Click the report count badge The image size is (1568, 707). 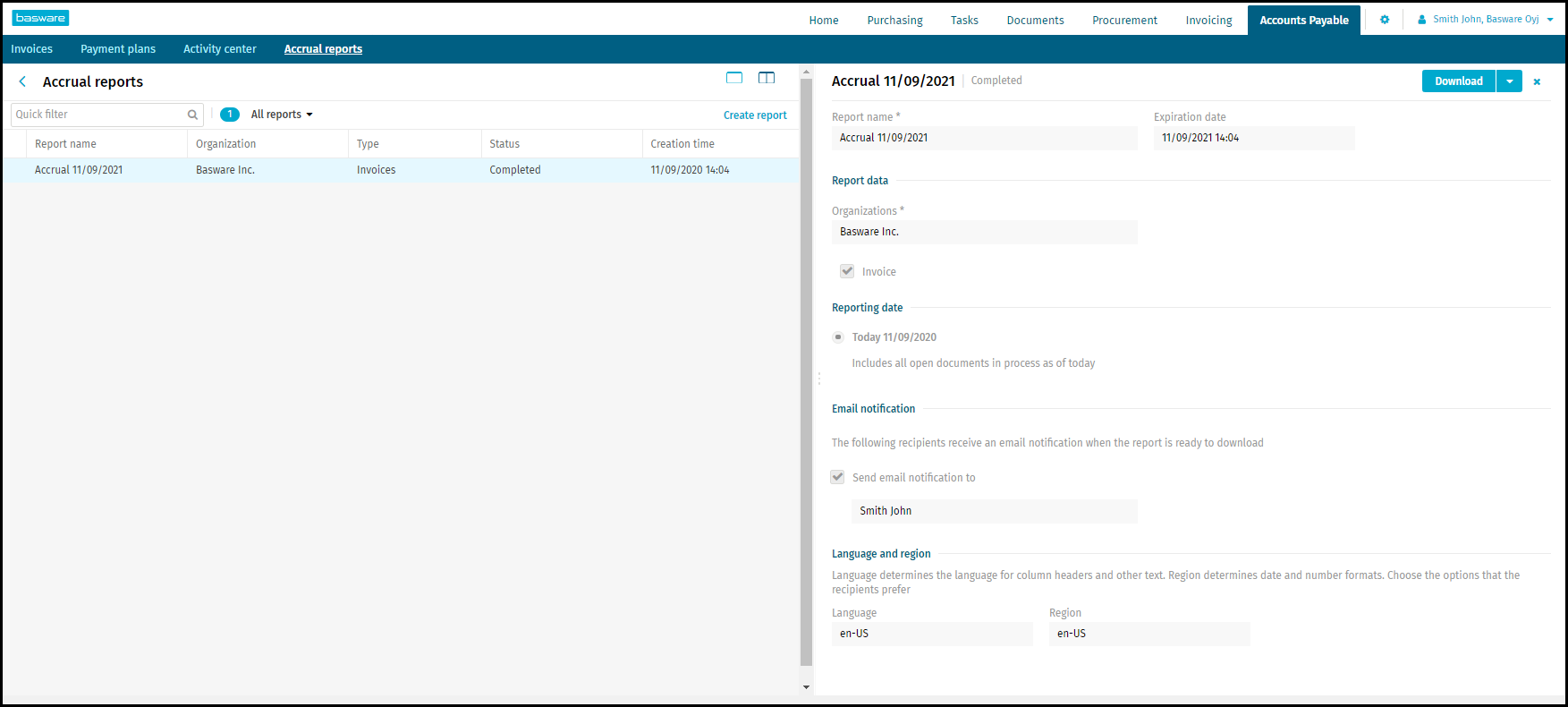[x=230, y=115]
